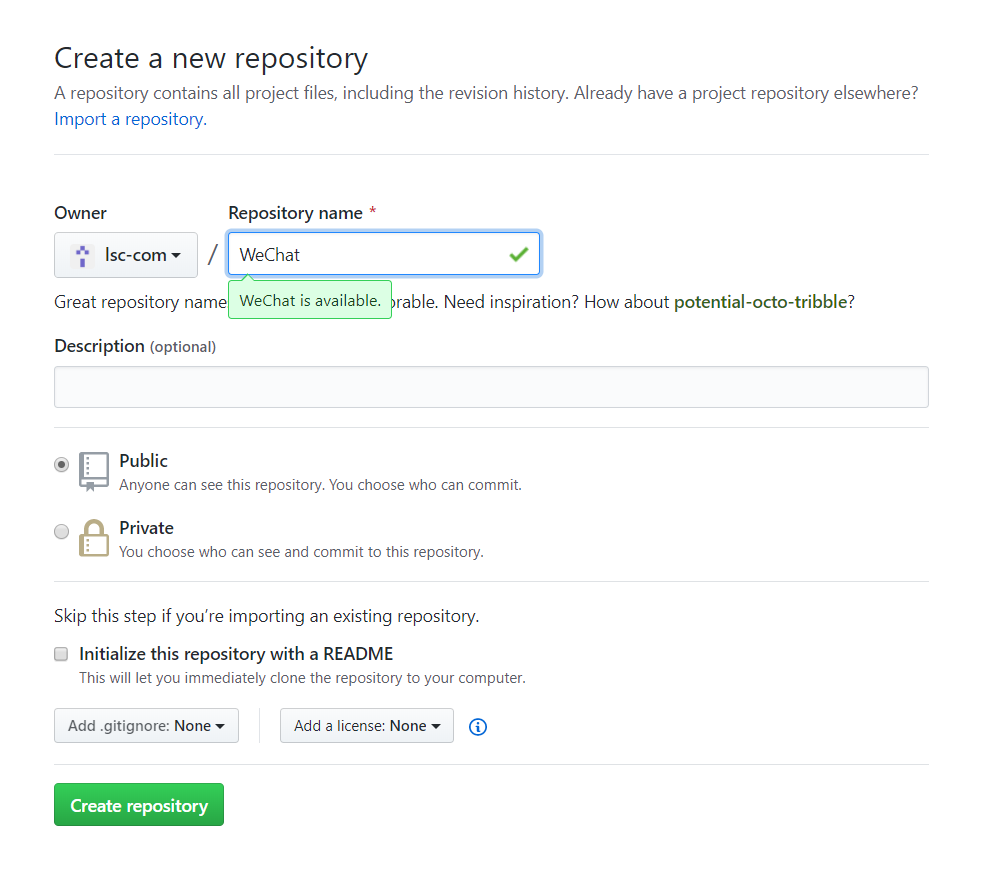Screen dimensions: 1001x875
Task: Open the Add a license dropdown
Action: (x=366, y=725)
